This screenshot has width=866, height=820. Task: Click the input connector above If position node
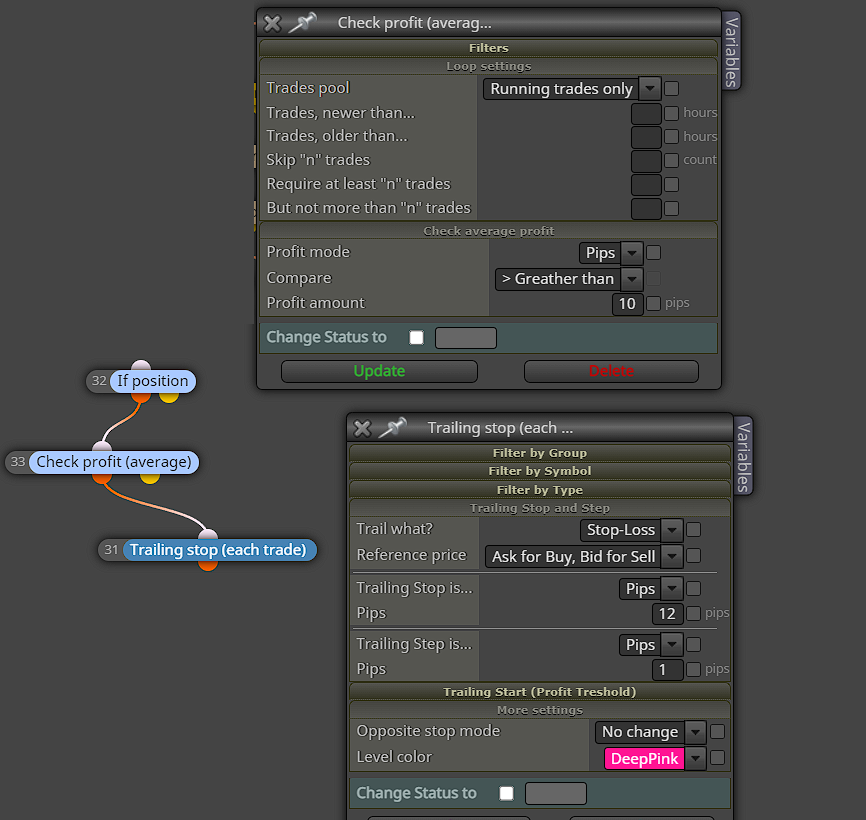(141, 366)
